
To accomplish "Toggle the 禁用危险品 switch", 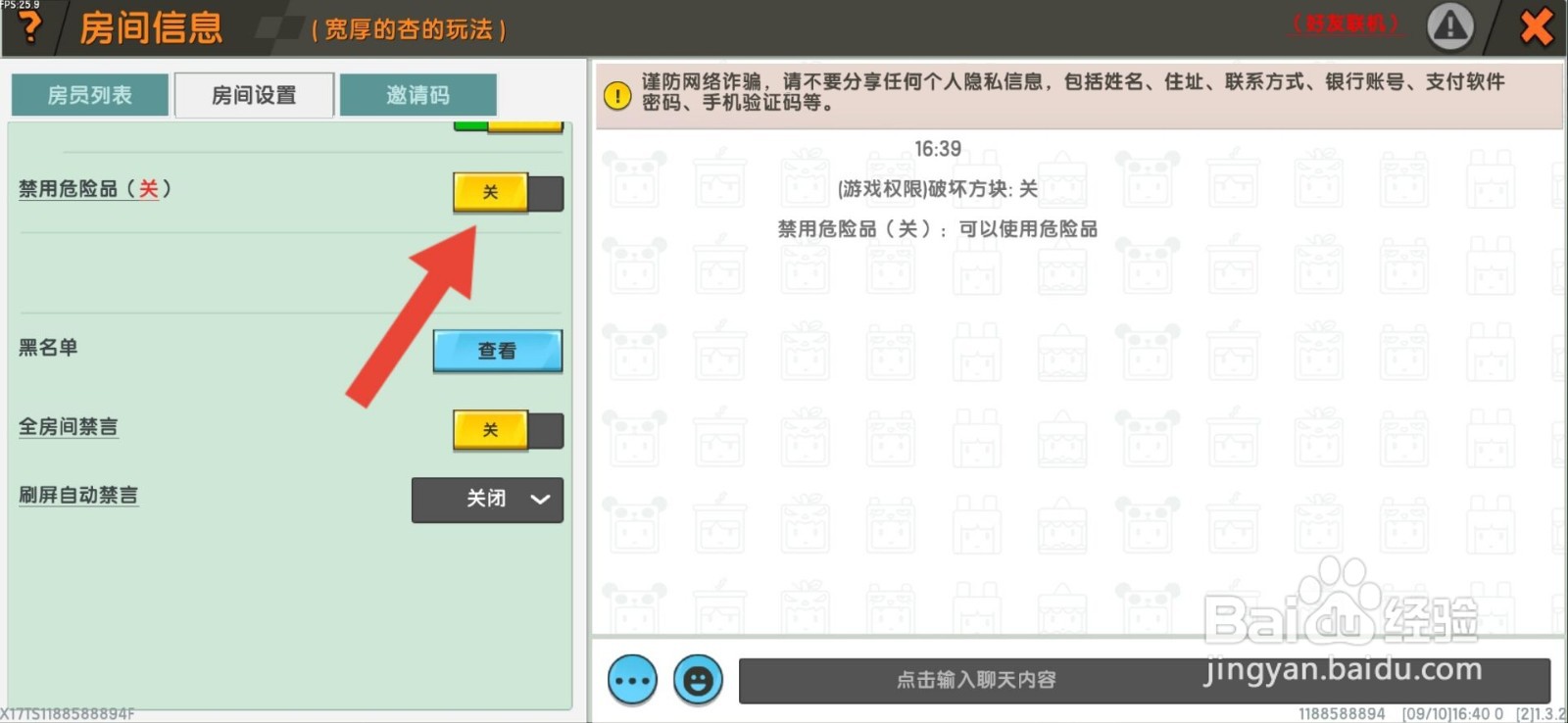I will click(x=508, y=192).
